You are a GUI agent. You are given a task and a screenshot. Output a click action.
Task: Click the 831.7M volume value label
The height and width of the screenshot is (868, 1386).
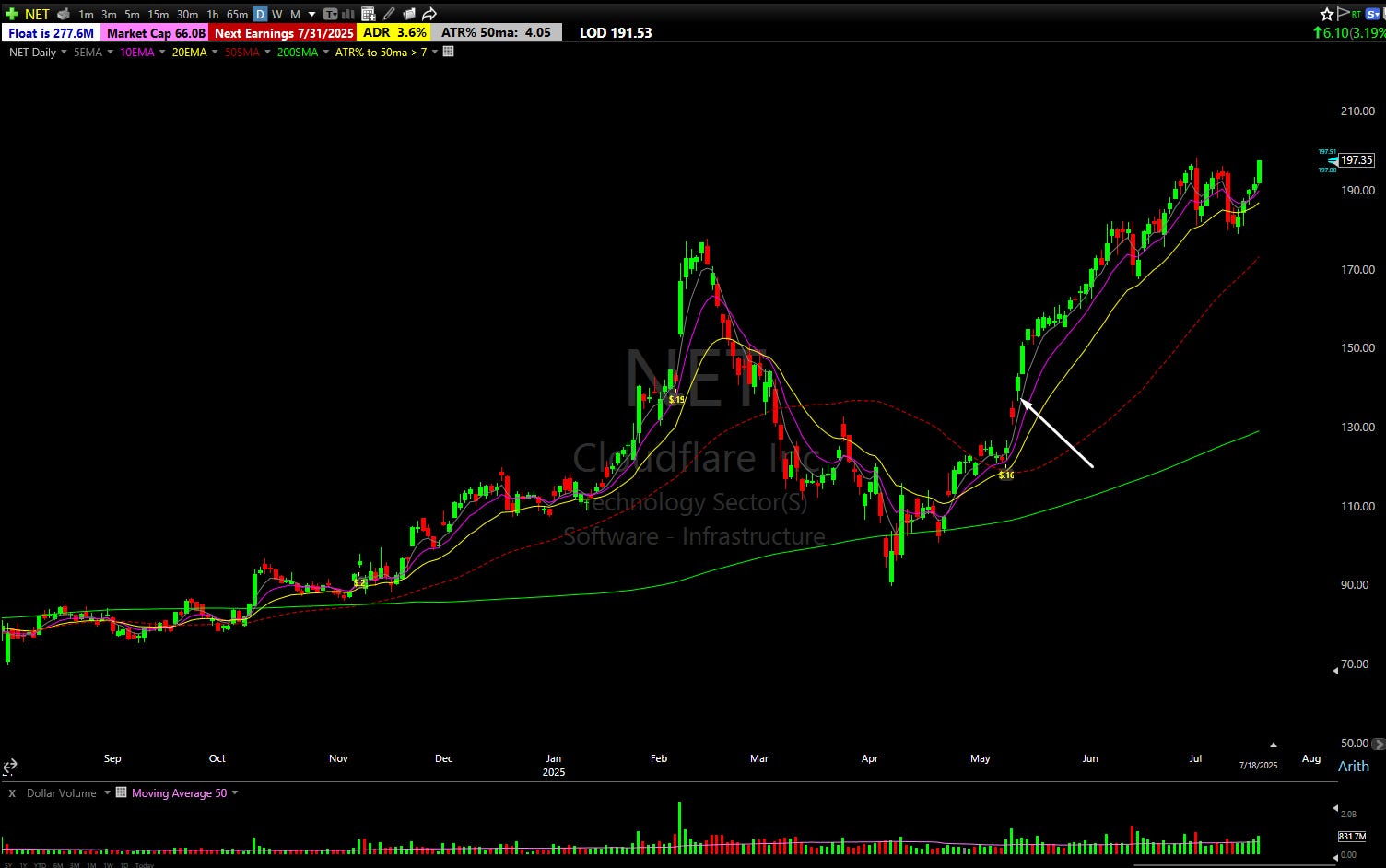[1352, 837]
